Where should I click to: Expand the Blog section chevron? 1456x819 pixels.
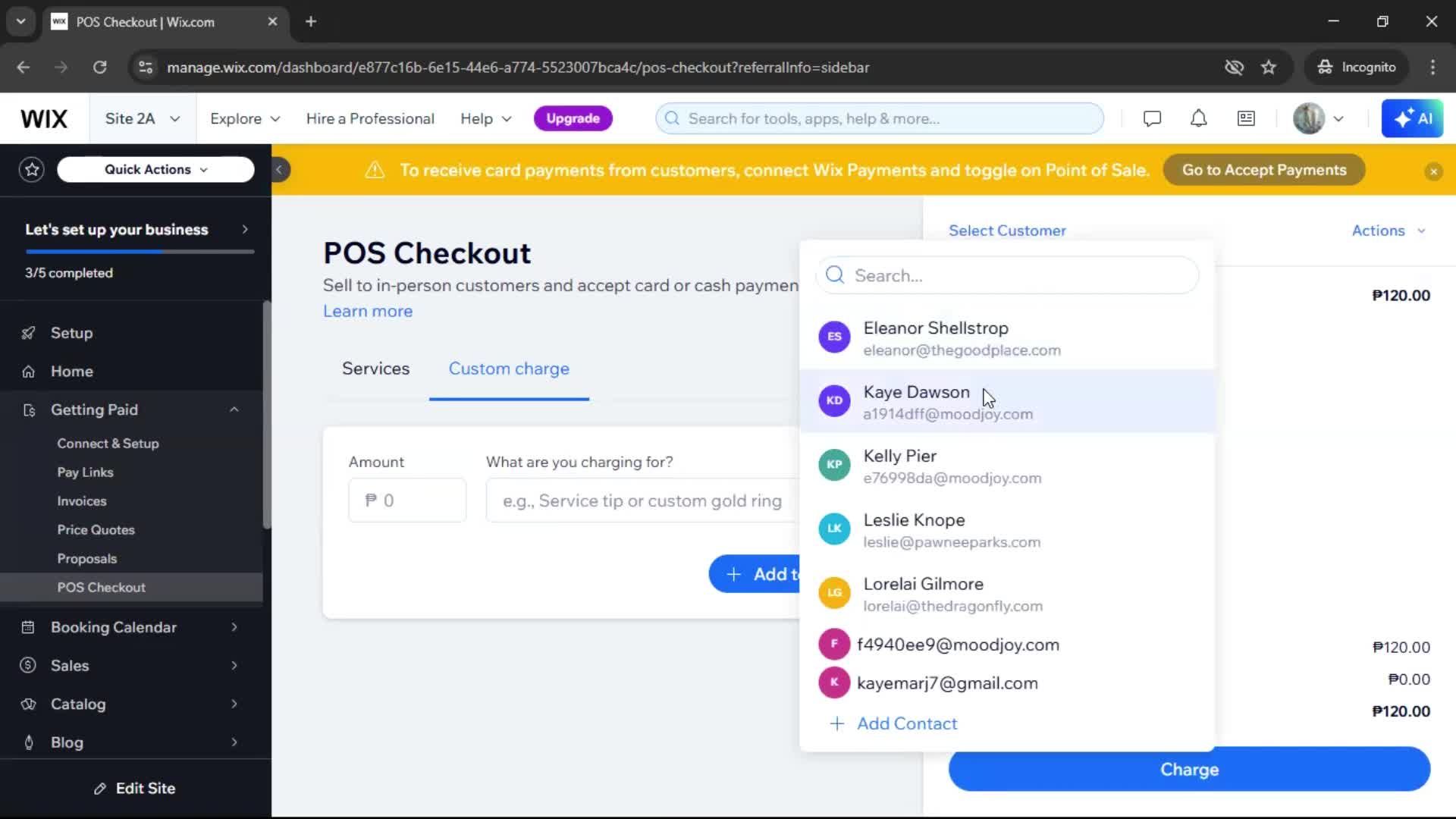tap(234, 743)
